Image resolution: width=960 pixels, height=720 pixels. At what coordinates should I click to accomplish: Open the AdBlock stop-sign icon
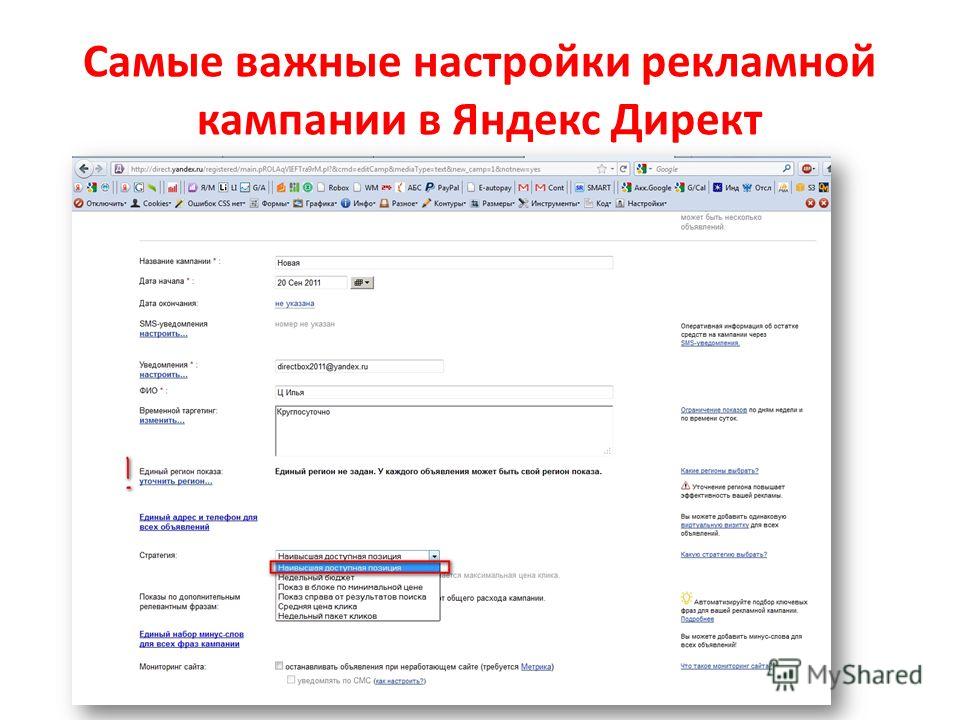click(x=807, y=168)
